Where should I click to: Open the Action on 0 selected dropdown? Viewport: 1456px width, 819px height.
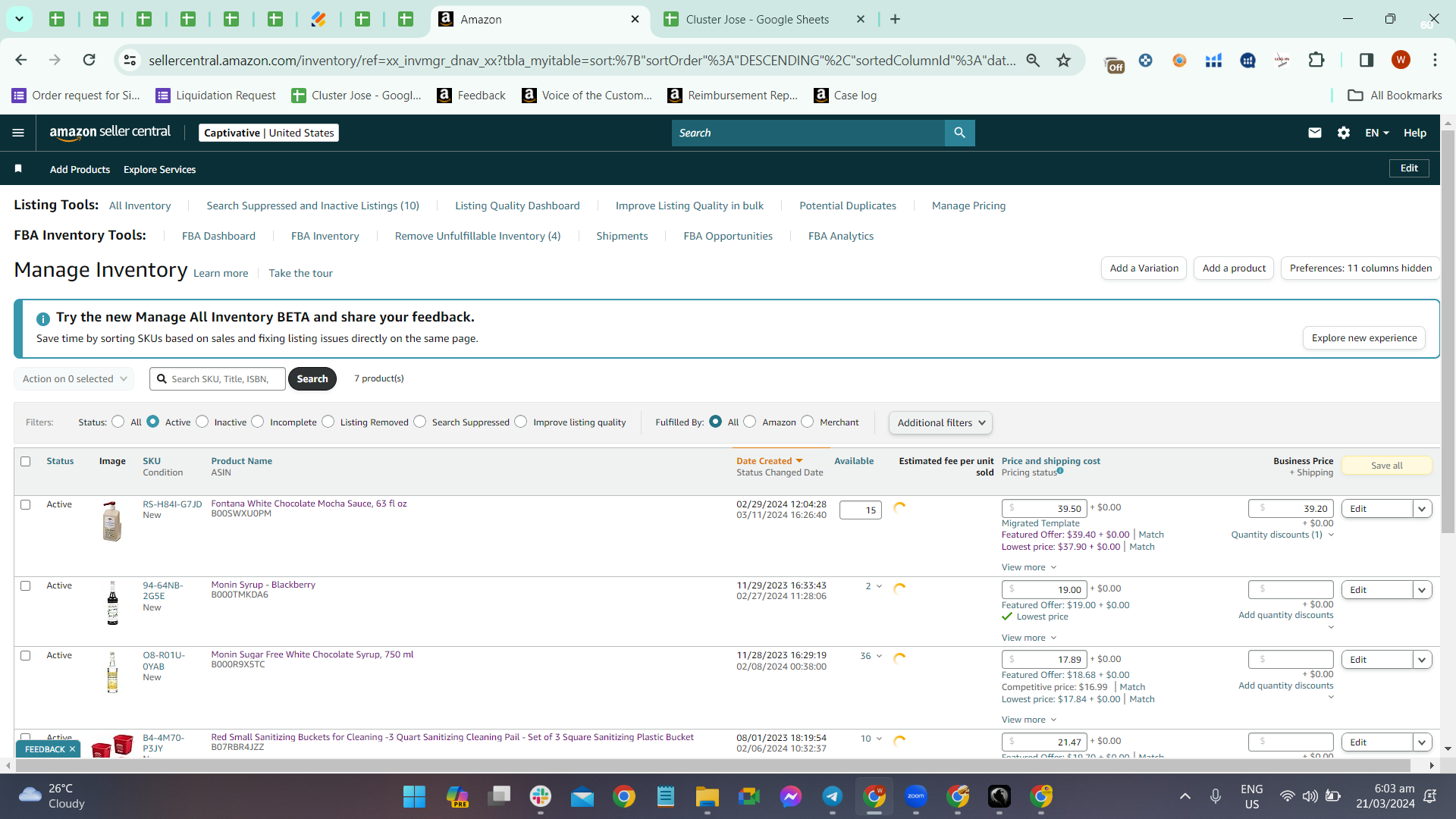click(x=74, y=378)
